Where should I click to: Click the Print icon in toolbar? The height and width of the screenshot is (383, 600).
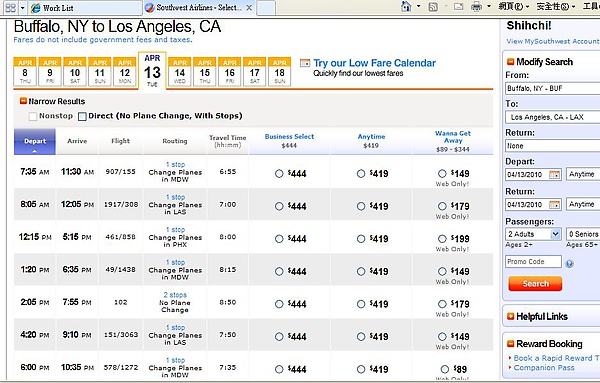tap(476, 7)
